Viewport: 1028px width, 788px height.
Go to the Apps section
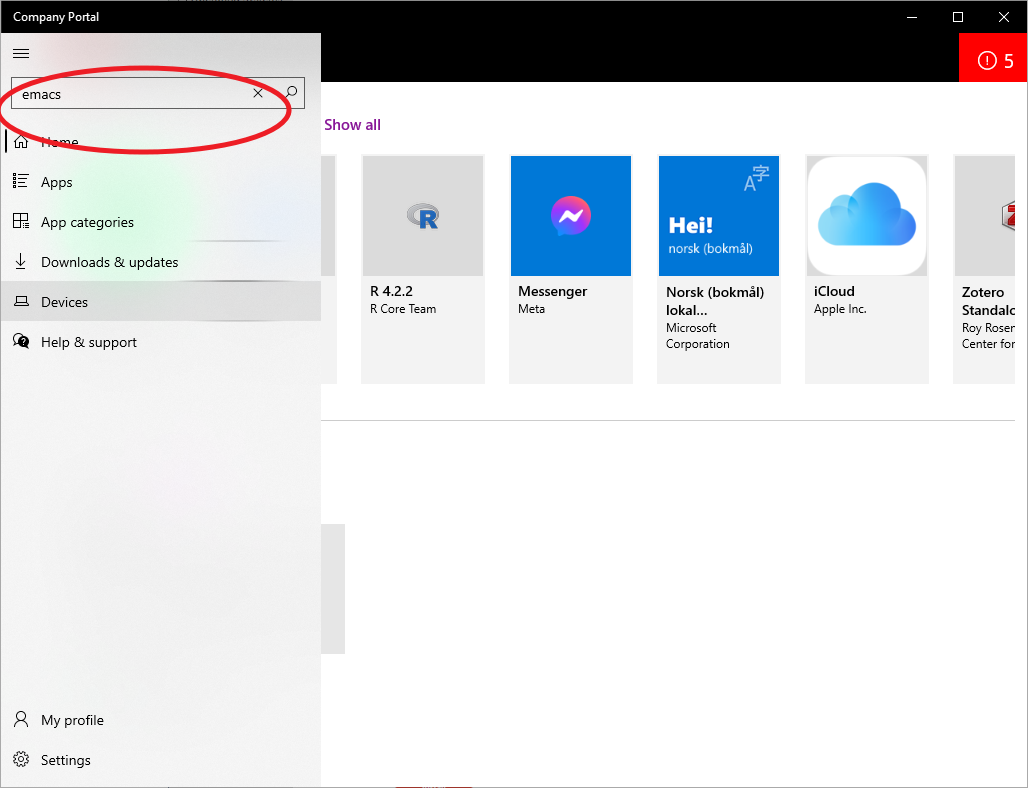(161, 182)
